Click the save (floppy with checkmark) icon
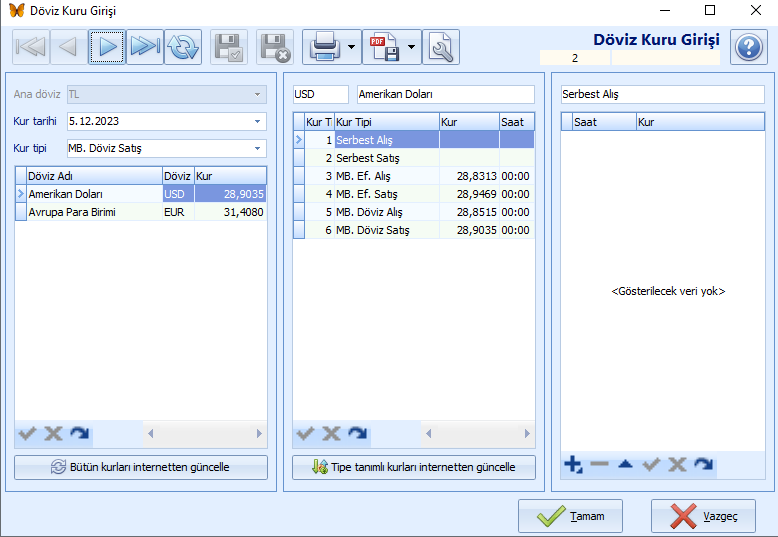 pyautogui.click(x=229, y=47)
